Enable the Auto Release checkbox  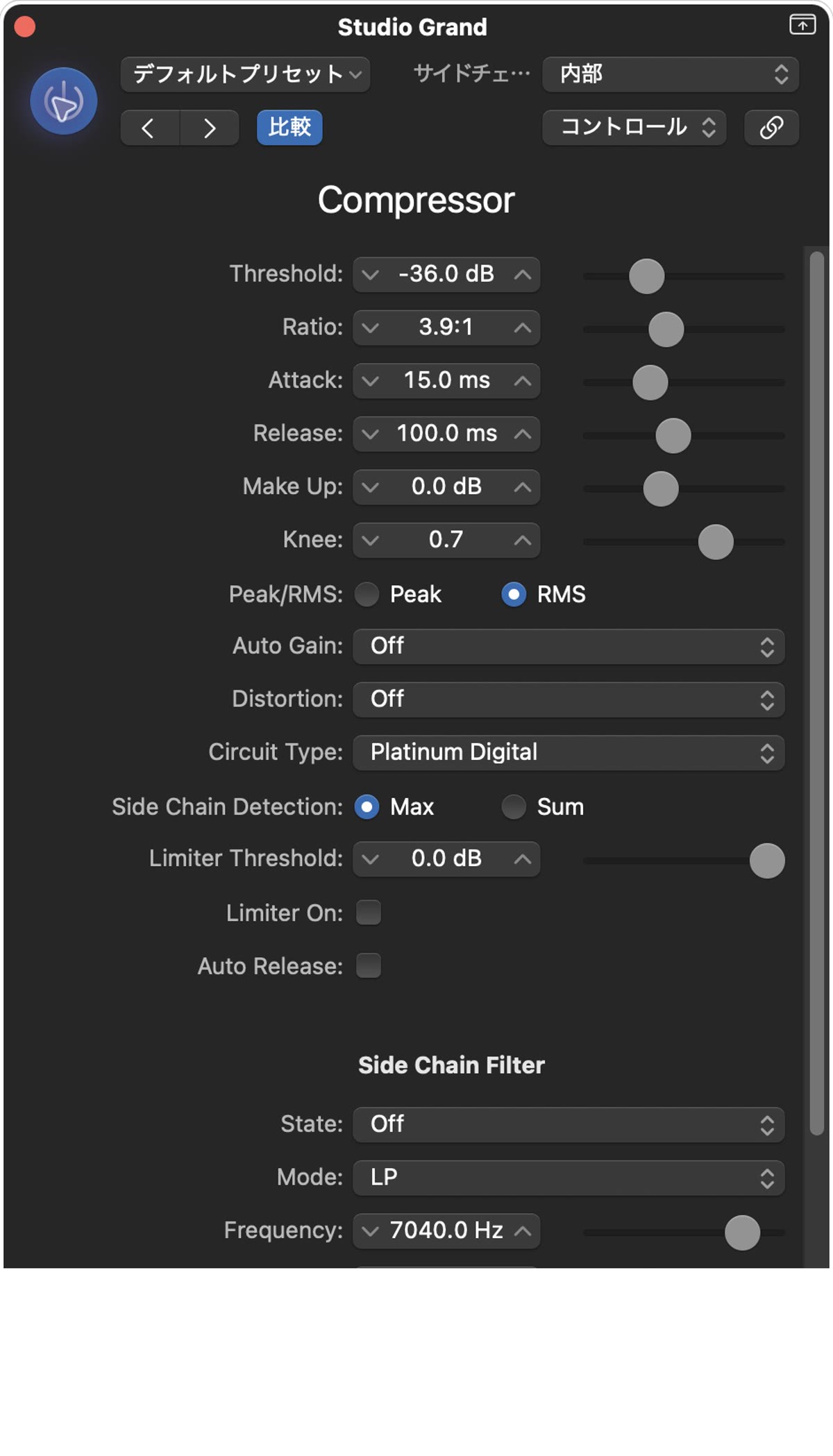point(369,966)
